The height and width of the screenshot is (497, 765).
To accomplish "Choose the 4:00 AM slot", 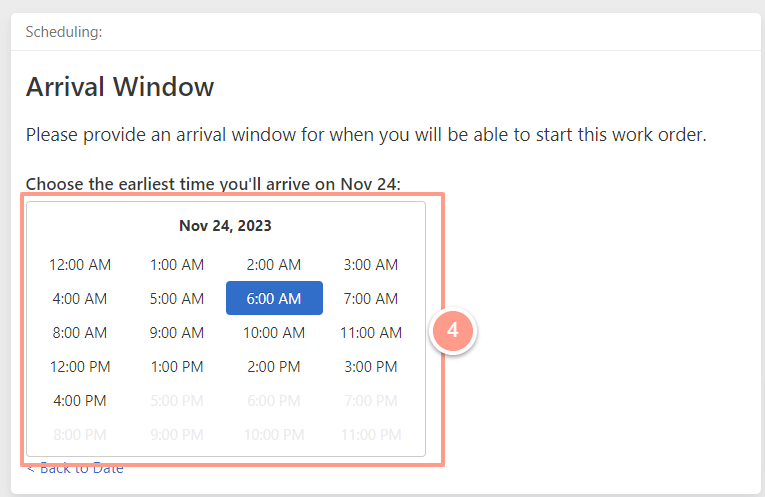I will (x=80, y=298).
